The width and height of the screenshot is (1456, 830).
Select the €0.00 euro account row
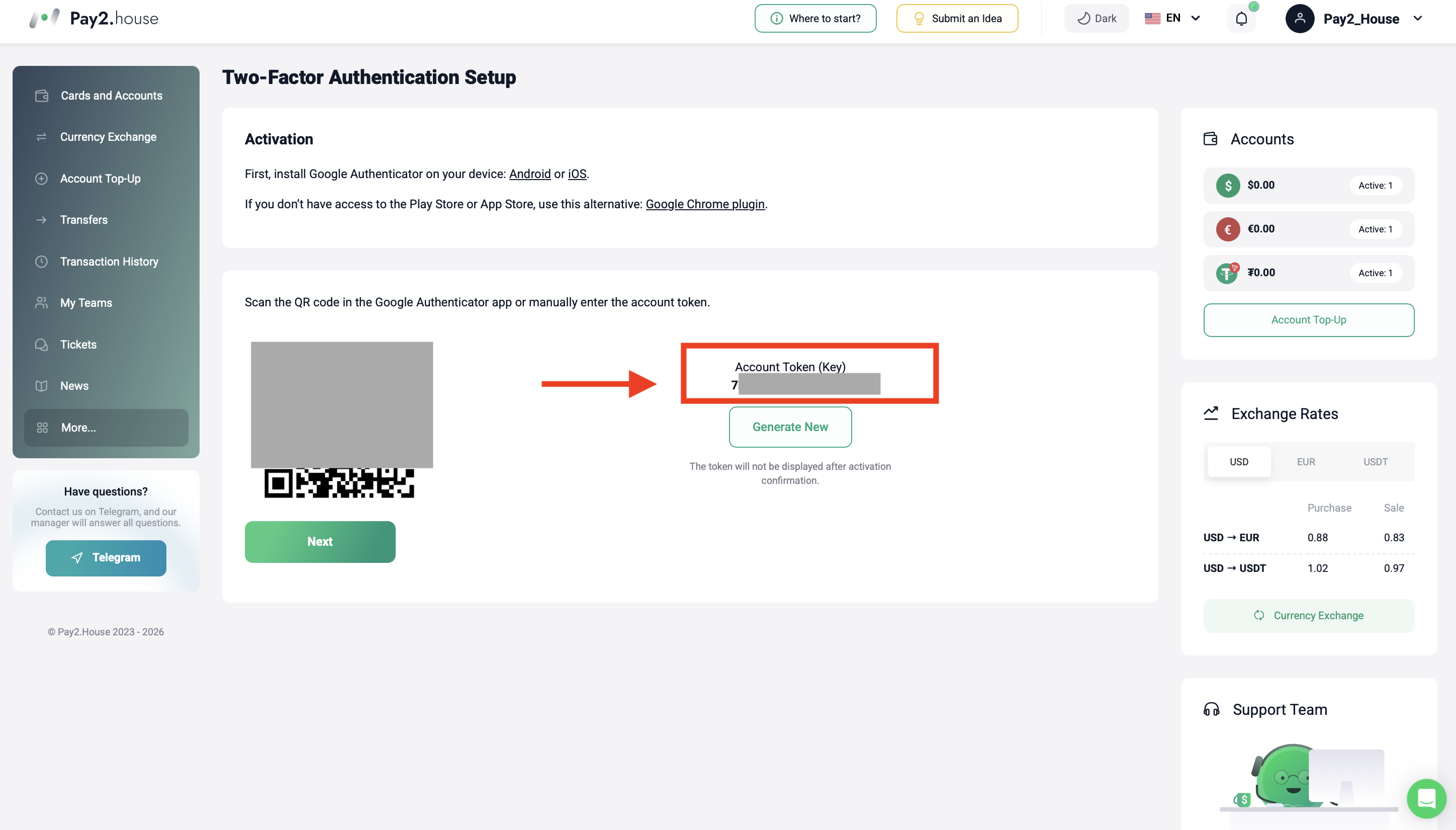[x=1309, y=229]
